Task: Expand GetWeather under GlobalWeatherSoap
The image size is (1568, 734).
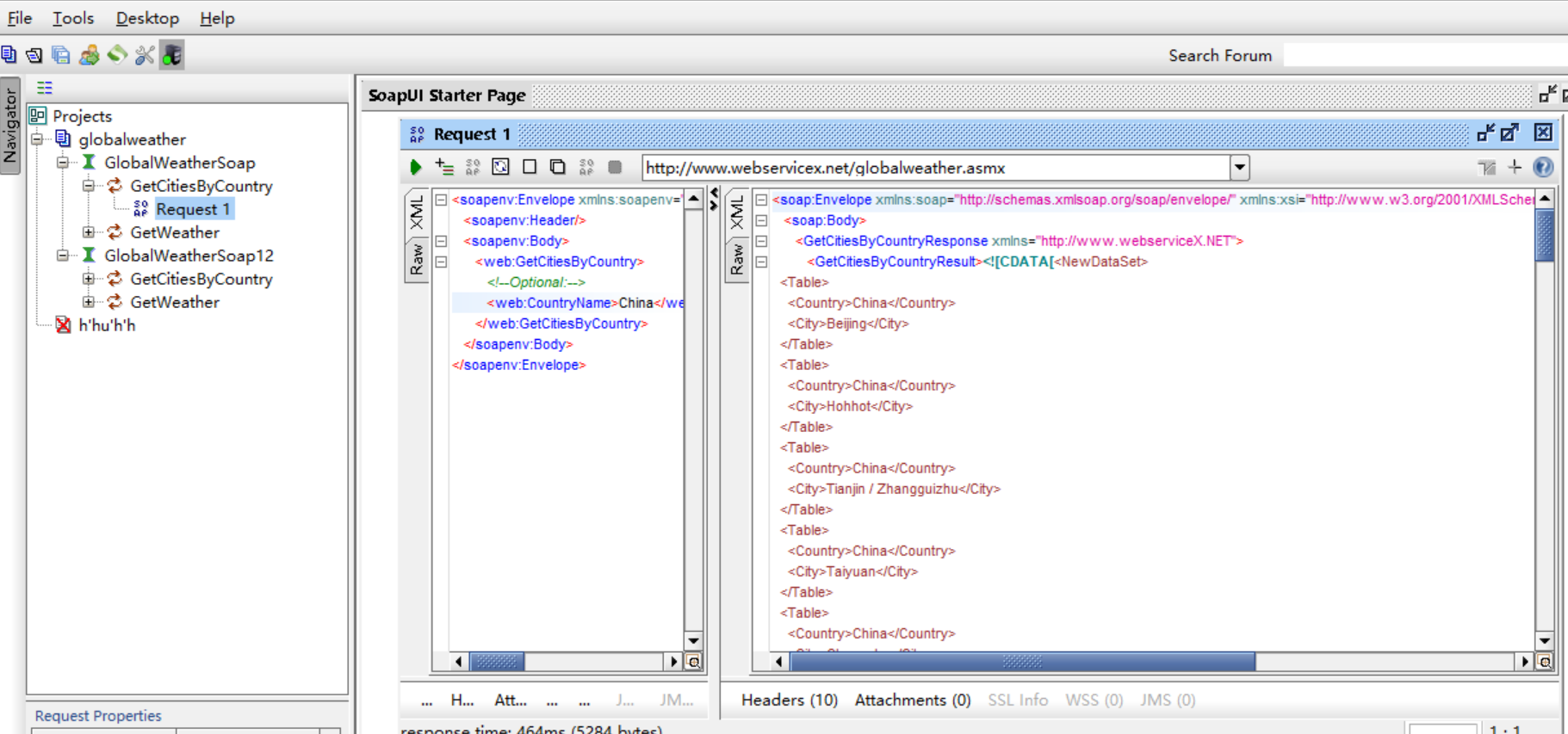Action: click(89, 231)
